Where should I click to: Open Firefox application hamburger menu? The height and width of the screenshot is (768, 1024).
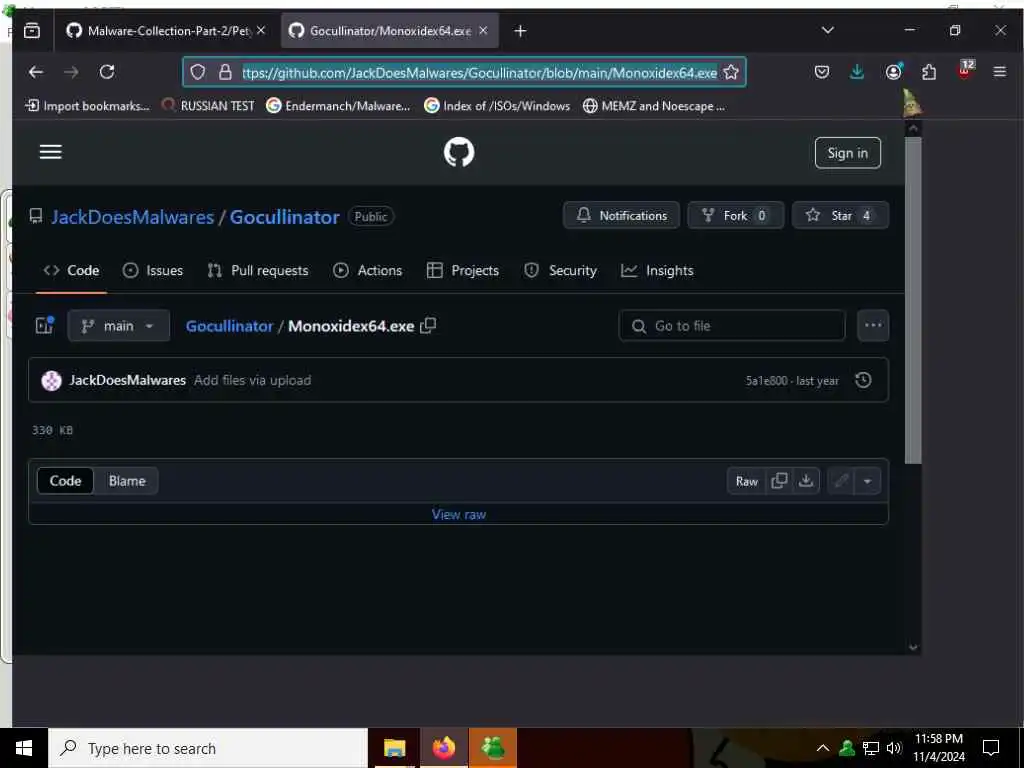[x=999, y=72]
